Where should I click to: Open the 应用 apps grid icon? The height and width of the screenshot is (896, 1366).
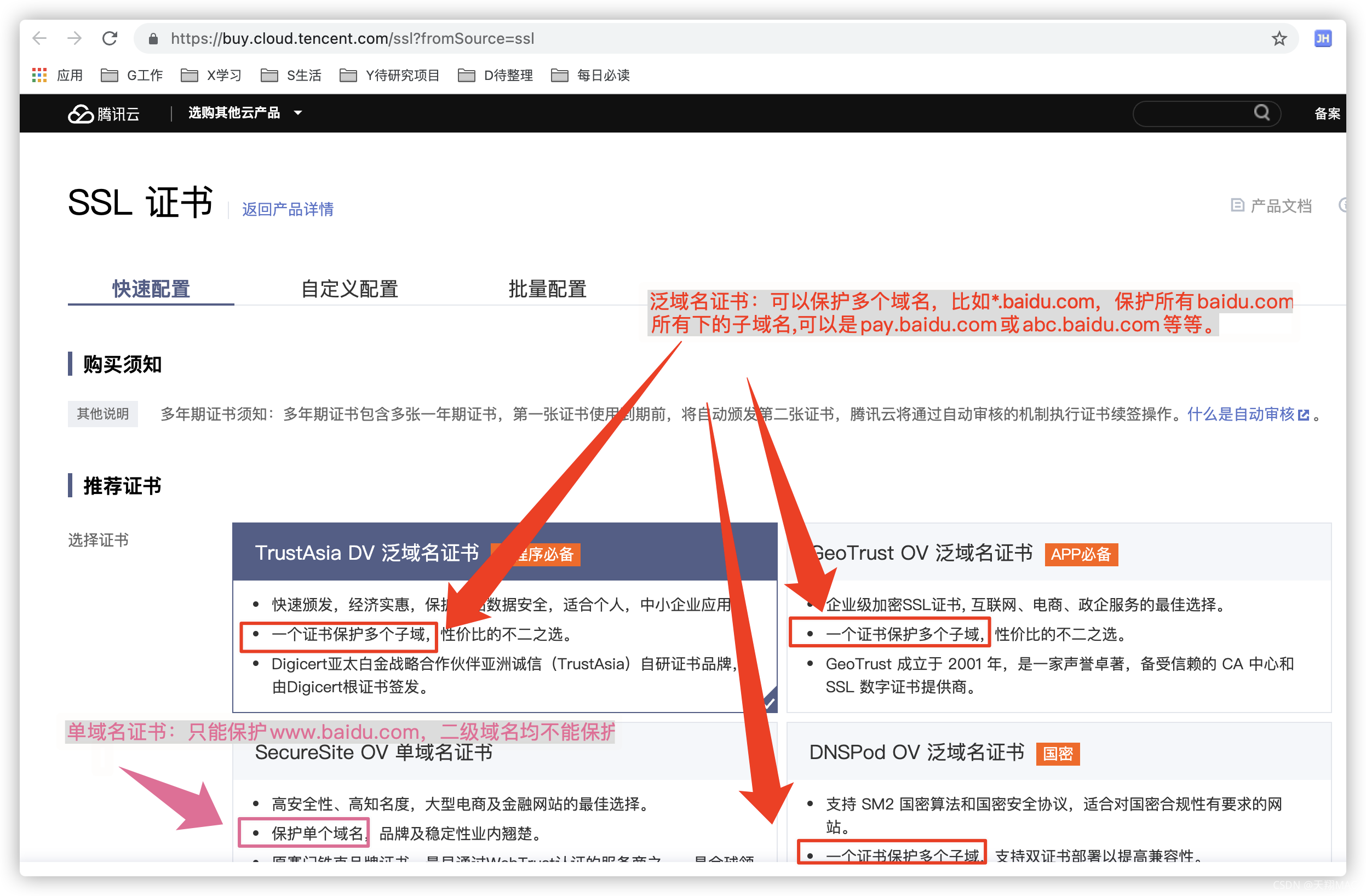[39, 75]
